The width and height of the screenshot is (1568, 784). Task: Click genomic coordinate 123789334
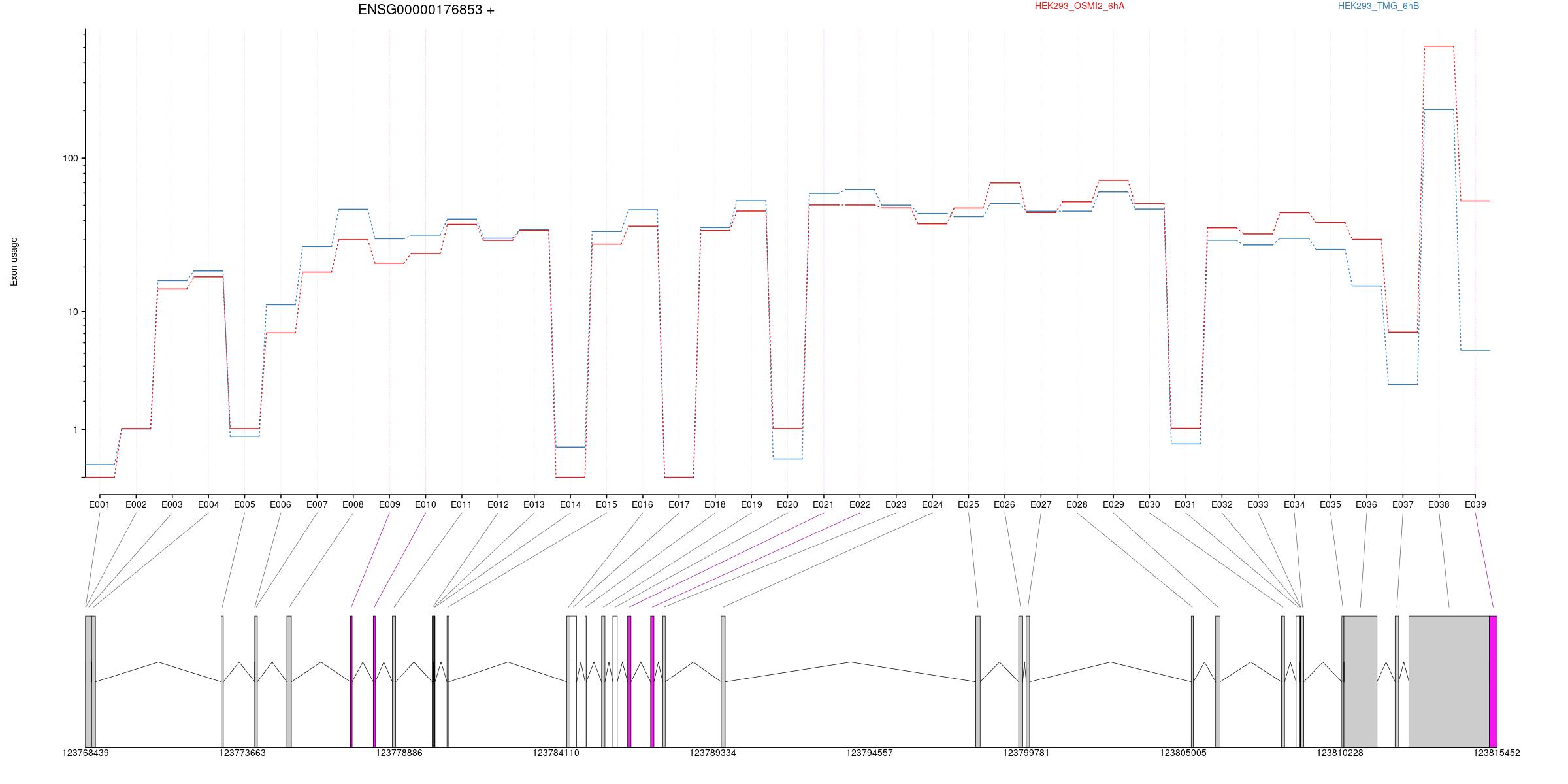(x=713, y=753)
